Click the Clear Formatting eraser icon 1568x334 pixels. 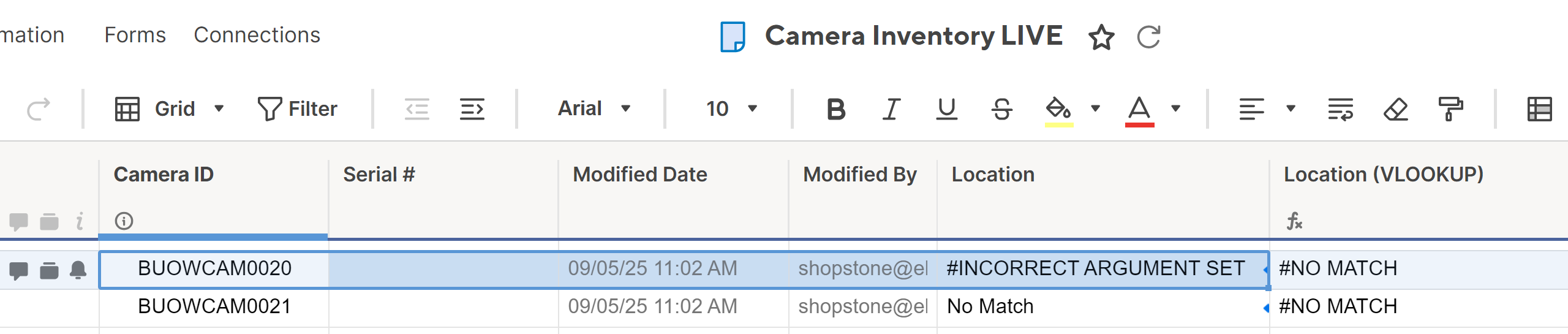[x=1396, y=109]
